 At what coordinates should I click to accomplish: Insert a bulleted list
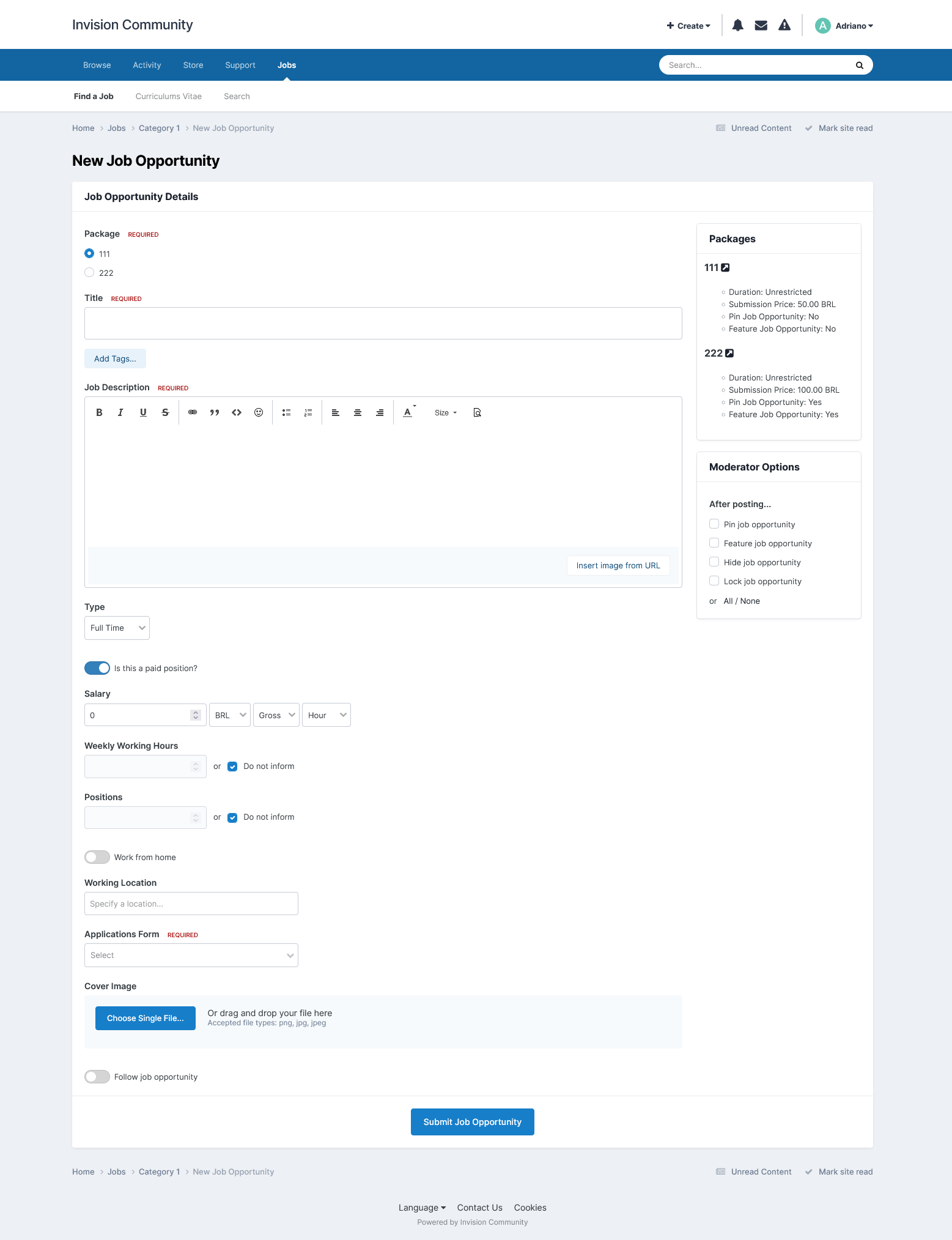pyautogui.click(x=286, y=412)
